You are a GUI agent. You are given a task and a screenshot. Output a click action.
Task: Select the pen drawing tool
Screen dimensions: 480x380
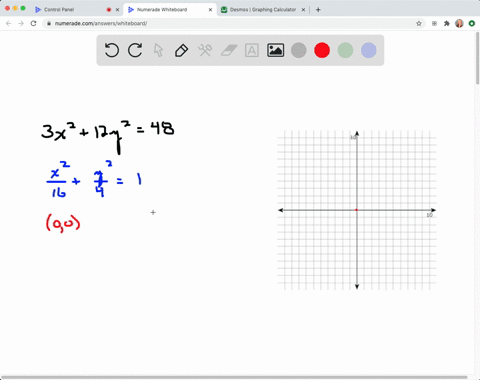tap(182, 50)
